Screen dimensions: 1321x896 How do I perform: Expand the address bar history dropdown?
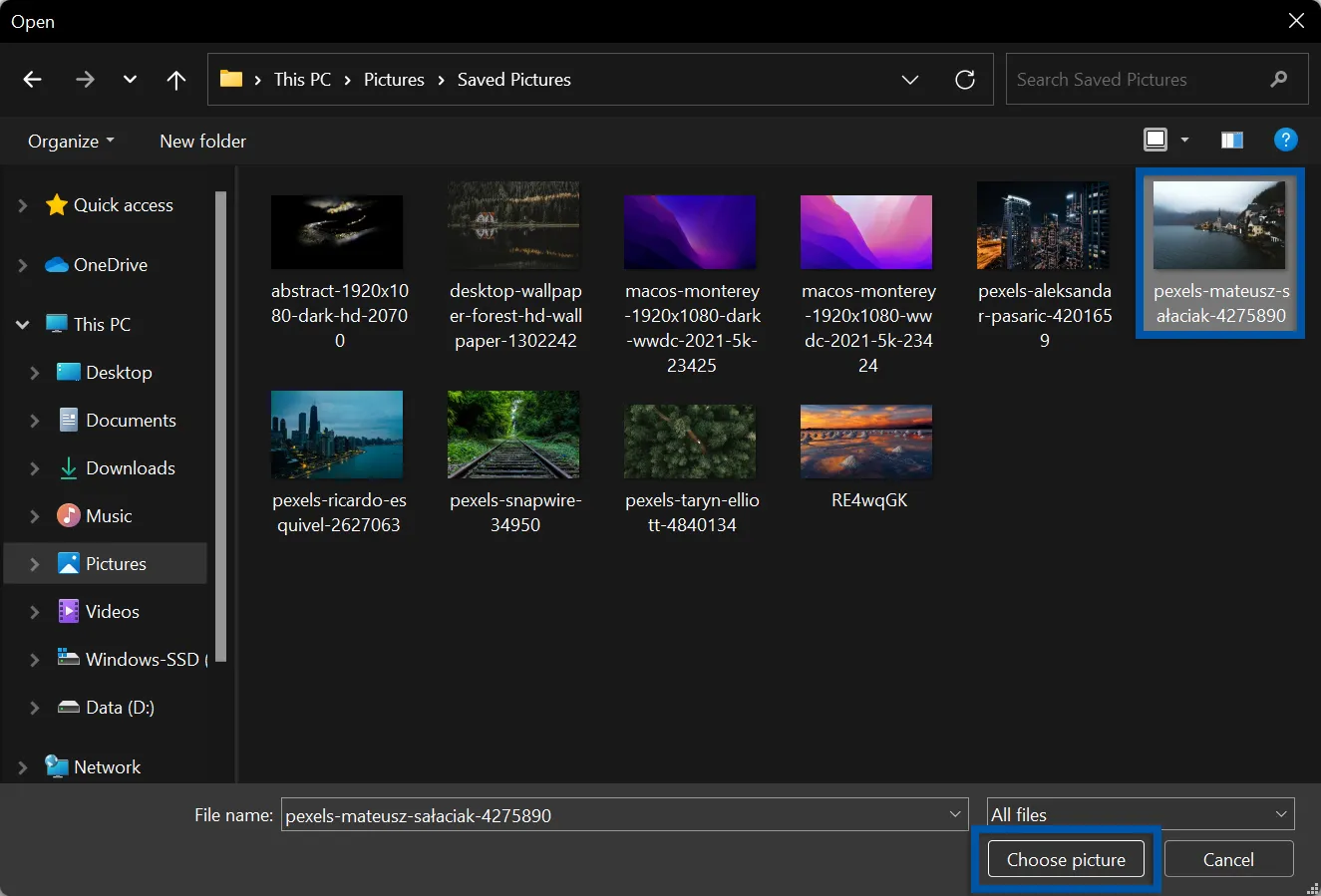909,80
